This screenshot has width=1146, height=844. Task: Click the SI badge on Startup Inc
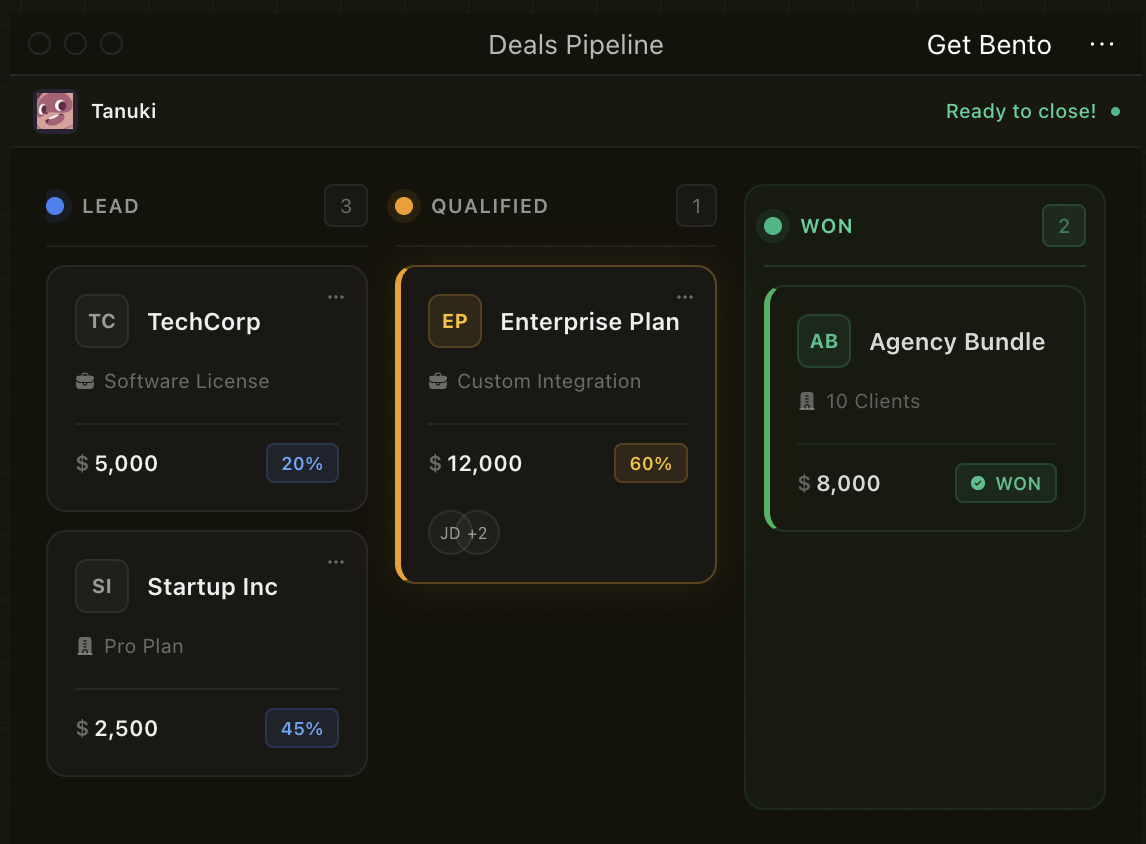pos(102,586)
